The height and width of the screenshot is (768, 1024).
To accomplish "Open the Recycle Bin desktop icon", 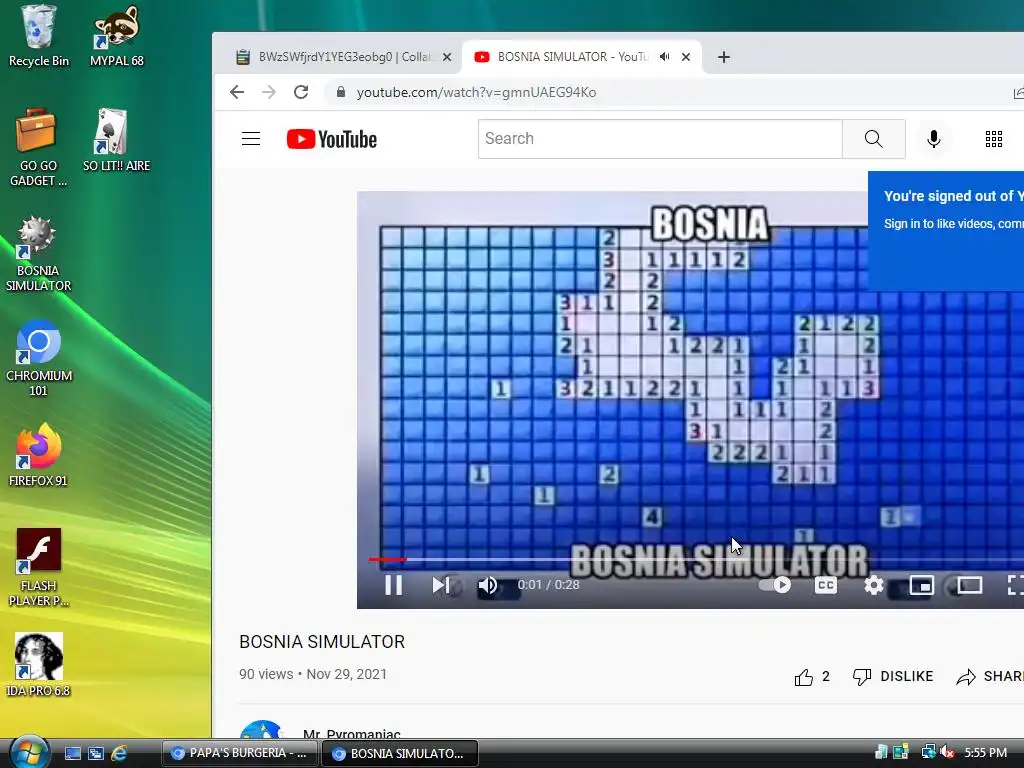I will coord(39,36).
